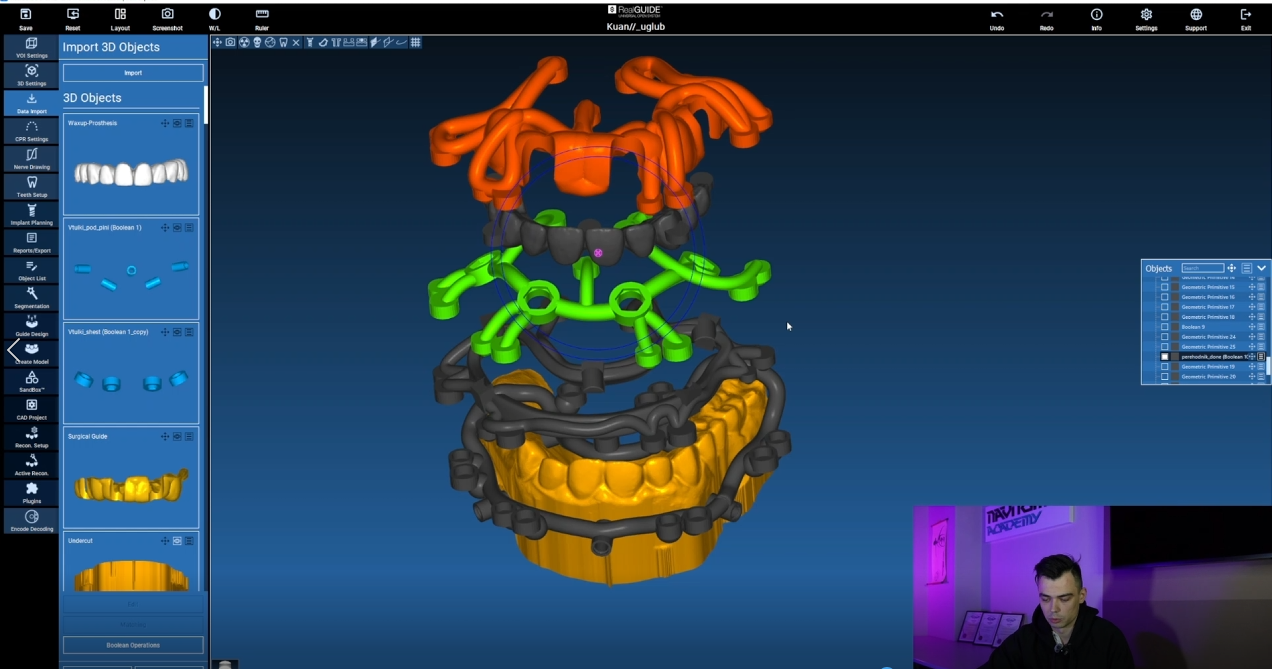Viewport: 1272px width, 669px height.
Task: Open VOI Settings in the sidebar
Action: point(31,48)
